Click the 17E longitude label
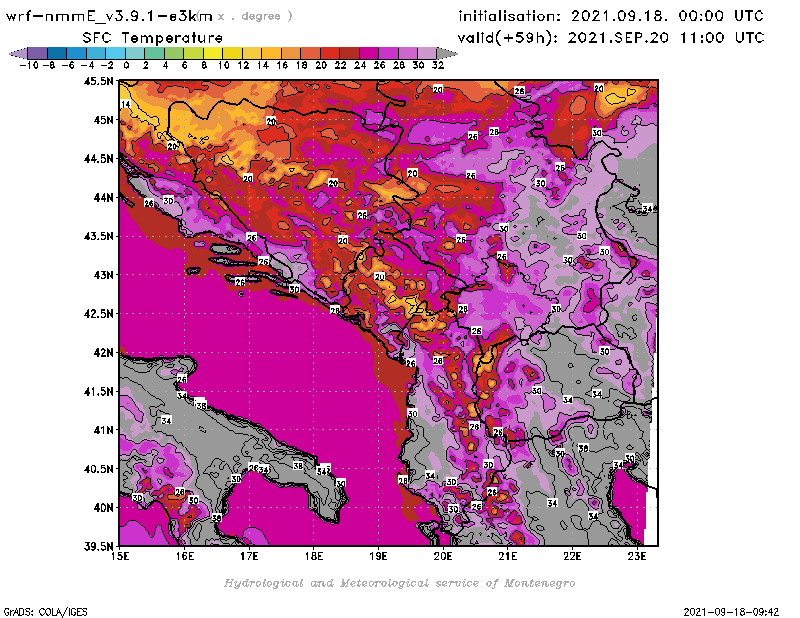Image resolution: width=800 pixels, height=618 pixels. pyautogui.click(x=249, y=556)
